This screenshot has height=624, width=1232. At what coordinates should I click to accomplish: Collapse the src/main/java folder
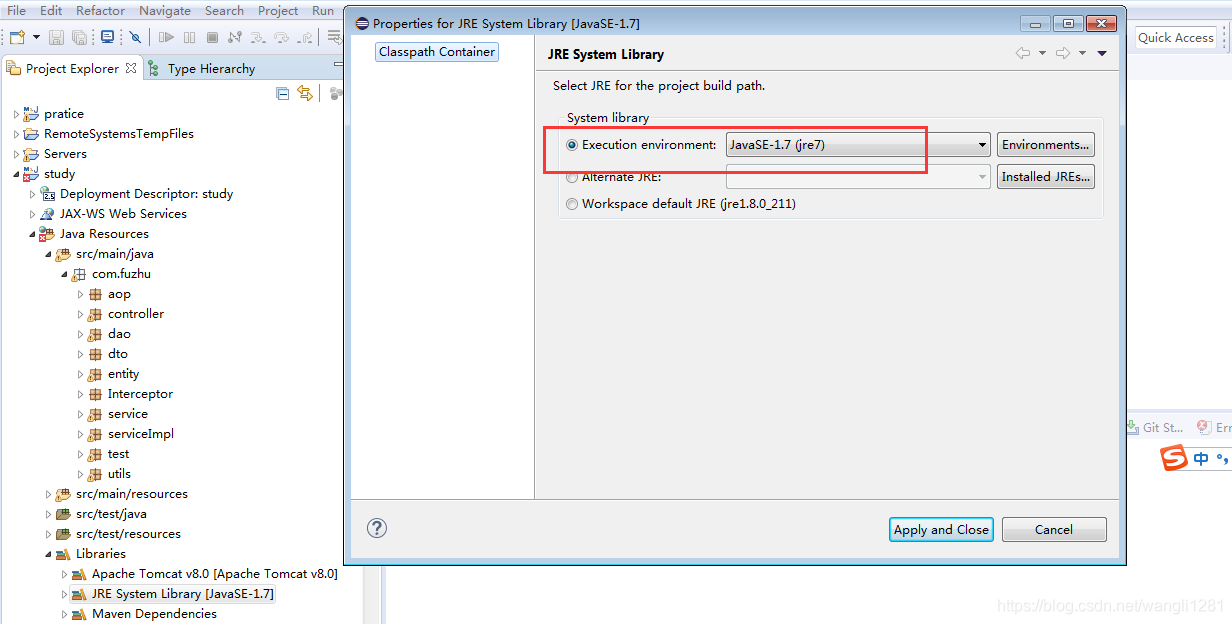tap(48, 254)
